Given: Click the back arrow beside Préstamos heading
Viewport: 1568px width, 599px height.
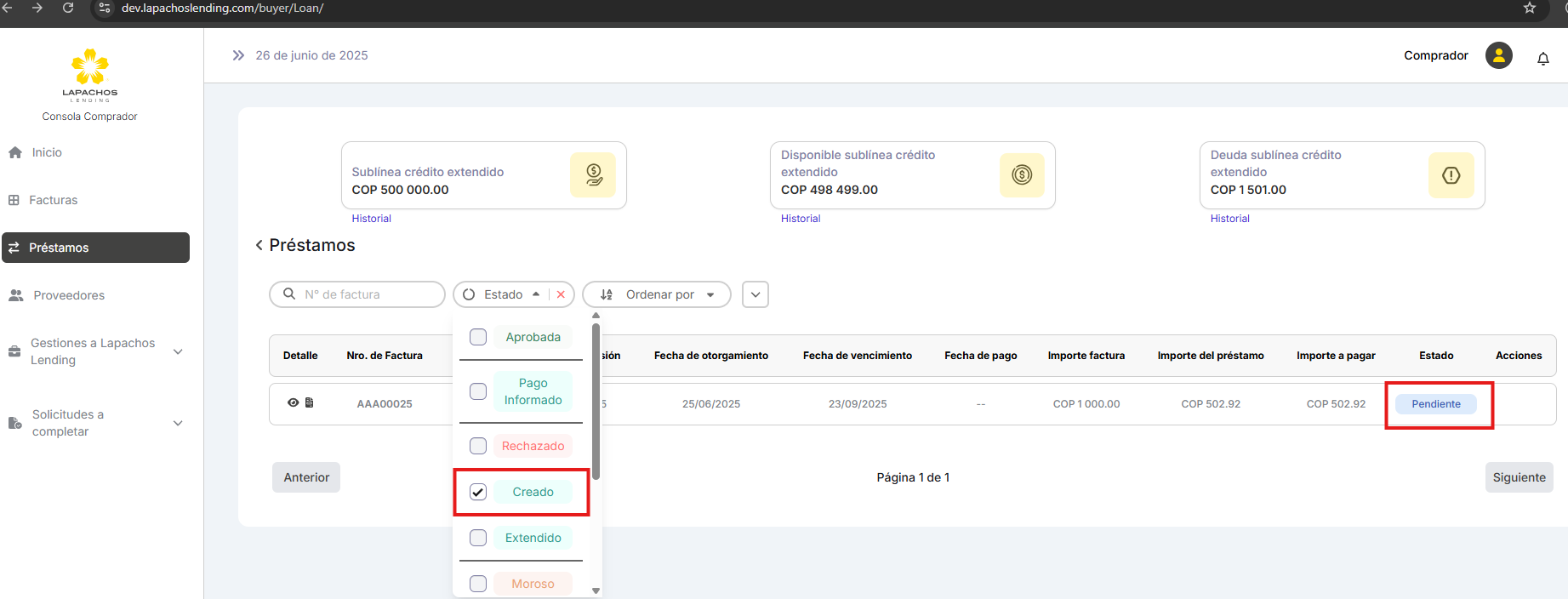Looking at the screenshot, I should coord(259,245).
